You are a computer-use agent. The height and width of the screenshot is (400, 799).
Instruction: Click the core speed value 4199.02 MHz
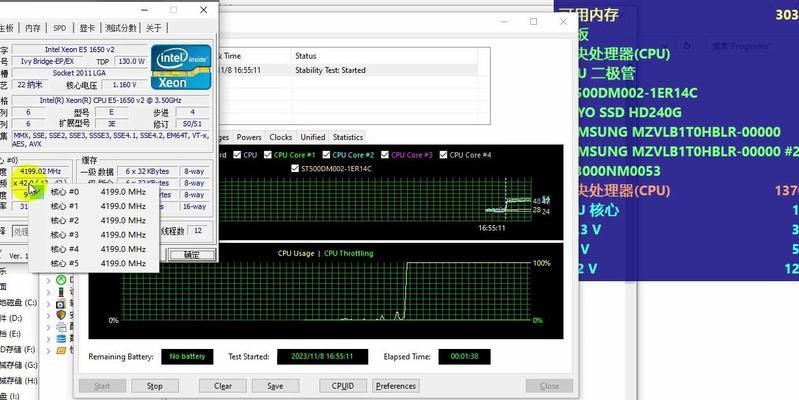[x=40, y=171]
